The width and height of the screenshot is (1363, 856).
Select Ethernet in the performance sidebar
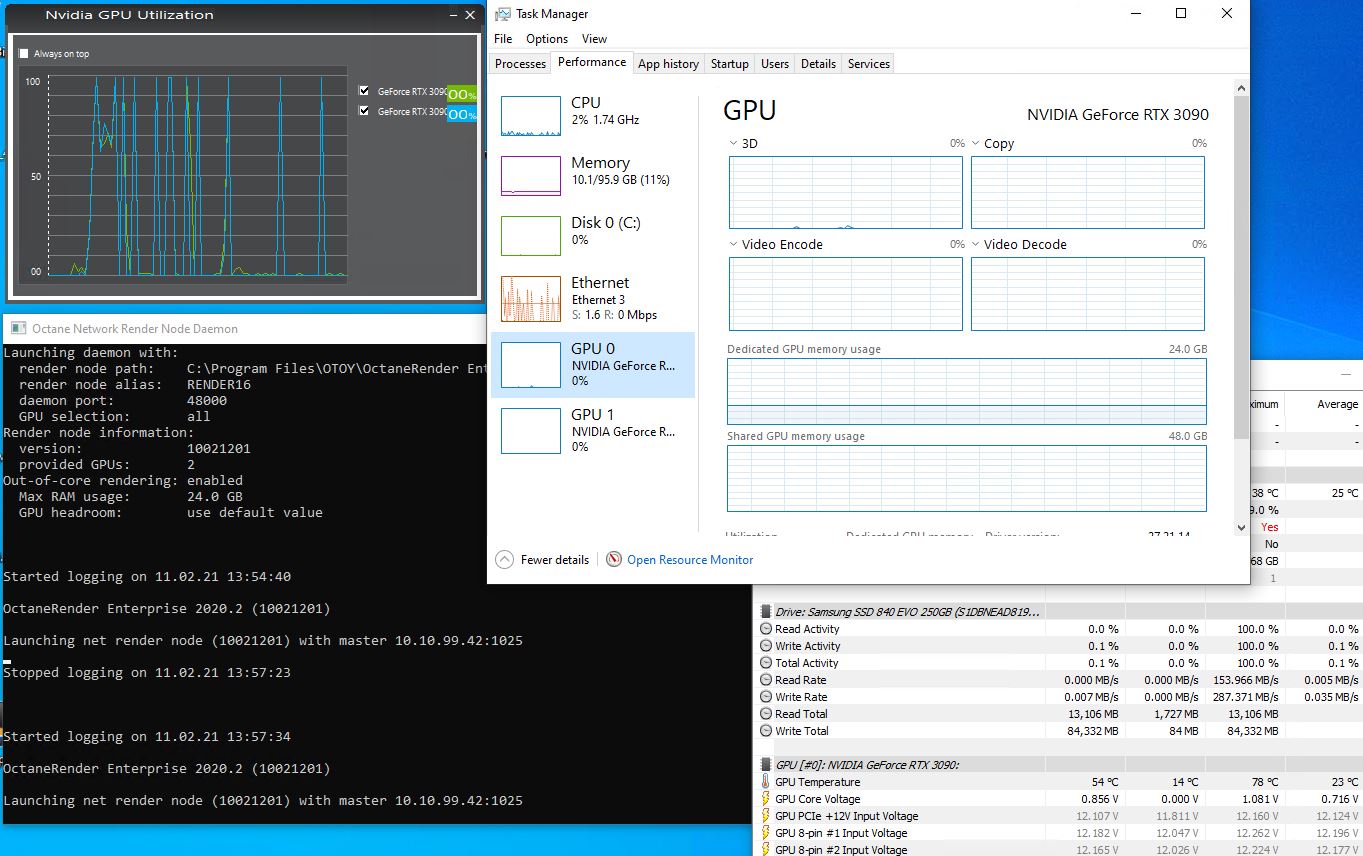[x=592, y=299]
